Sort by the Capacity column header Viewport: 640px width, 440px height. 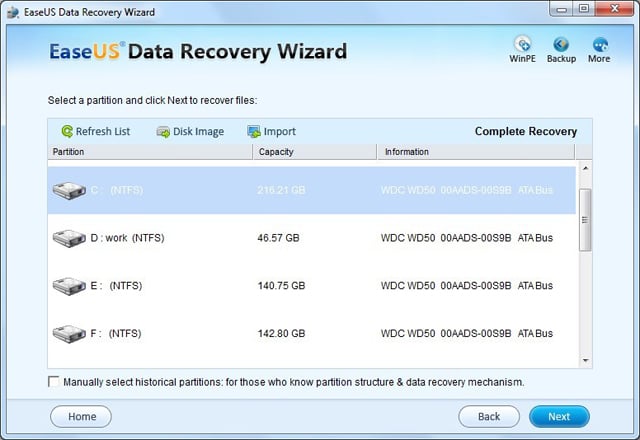coord(315,152)
